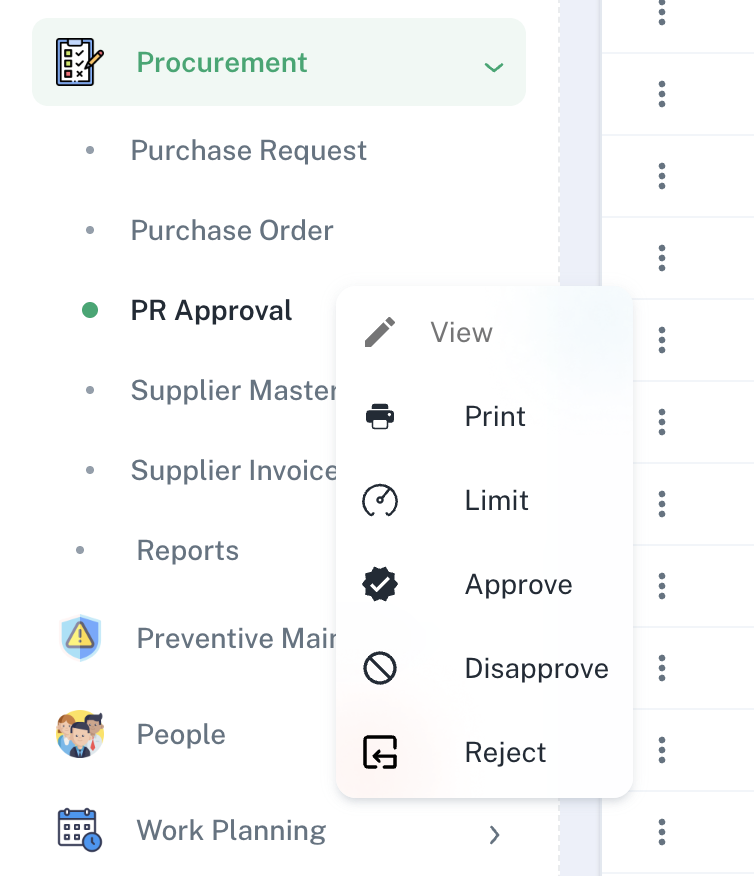
Task: Collapse the Procurement section chevron
Action: click(493, 67)
